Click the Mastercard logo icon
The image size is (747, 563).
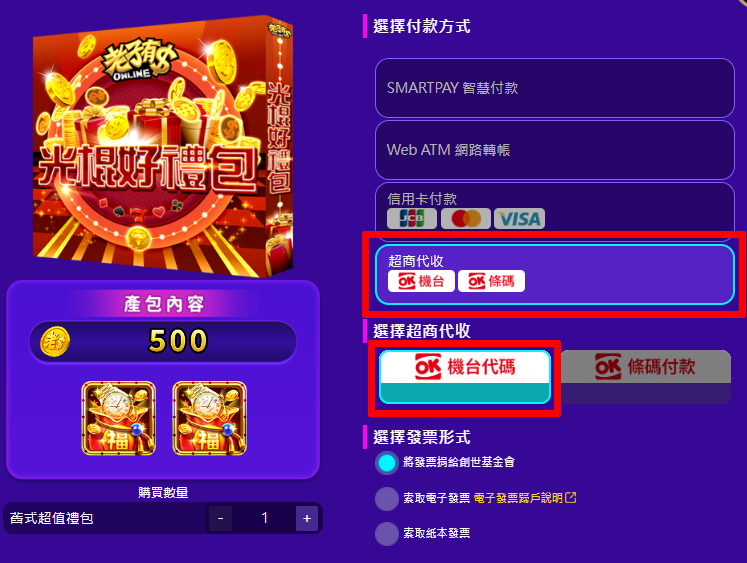[466, 219]
